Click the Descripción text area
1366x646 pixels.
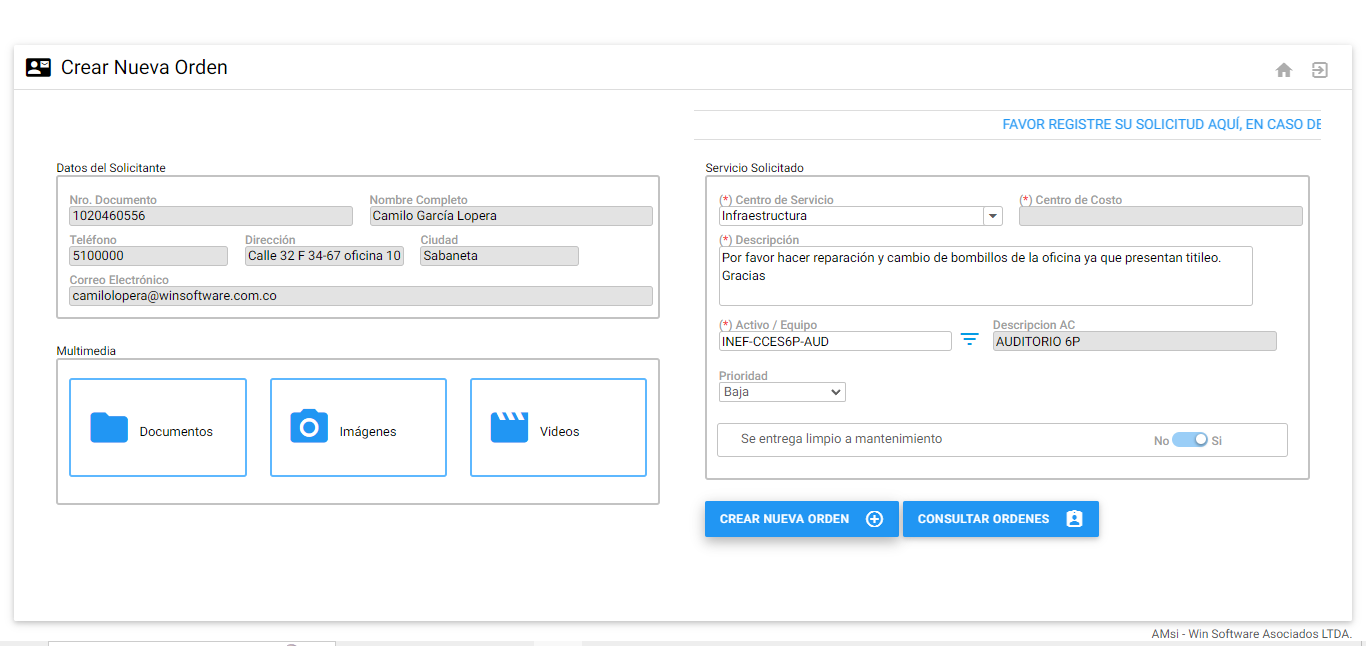pos(986,276)
